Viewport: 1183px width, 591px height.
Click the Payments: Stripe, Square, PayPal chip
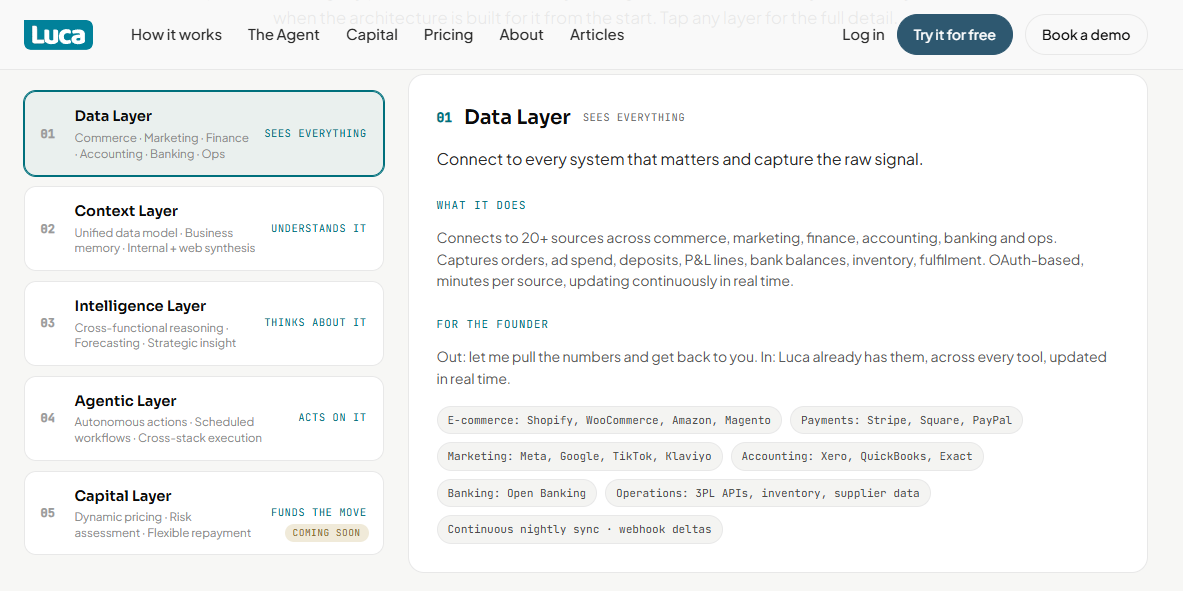click(906, 420)
